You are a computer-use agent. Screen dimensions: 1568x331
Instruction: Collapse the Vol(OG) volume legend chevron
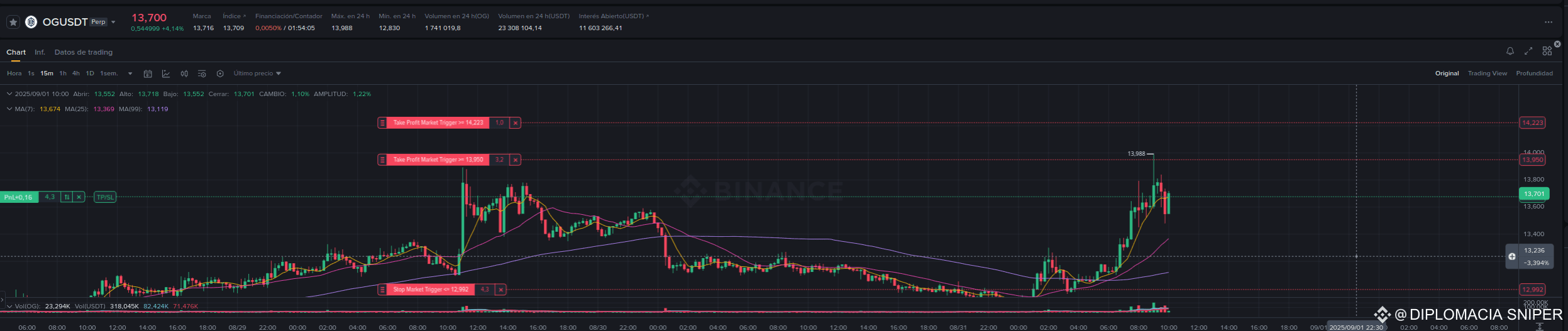point(9,307)
